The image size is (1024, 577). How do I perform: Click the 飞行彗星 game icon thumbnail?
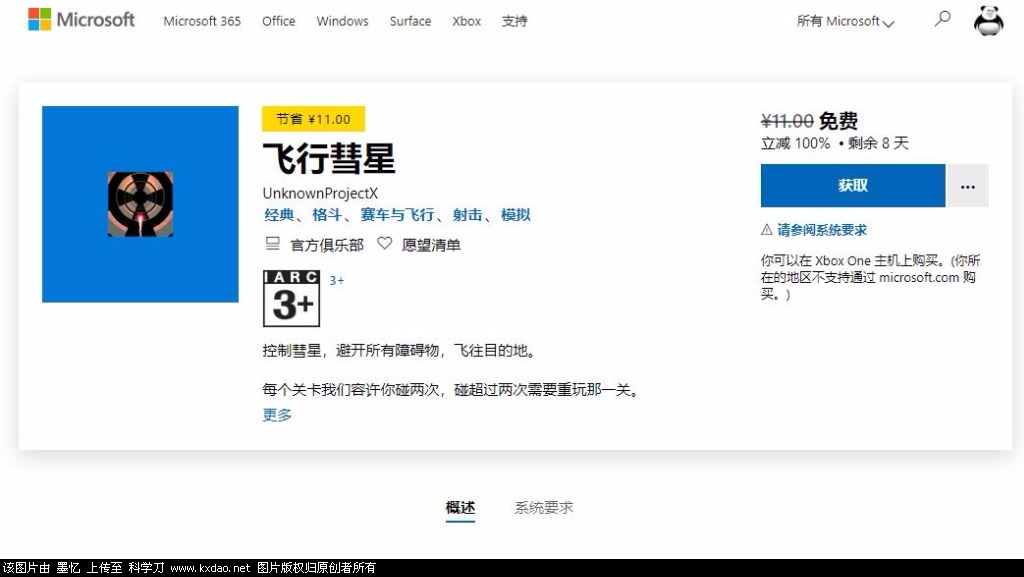coord(140,204)
